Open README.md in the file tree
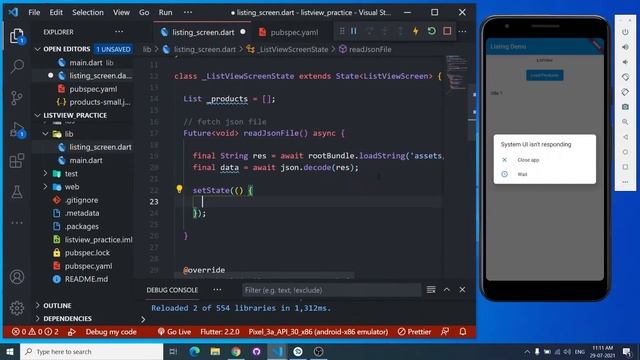Screen dimensions: 640x360 tap(86, 279)
